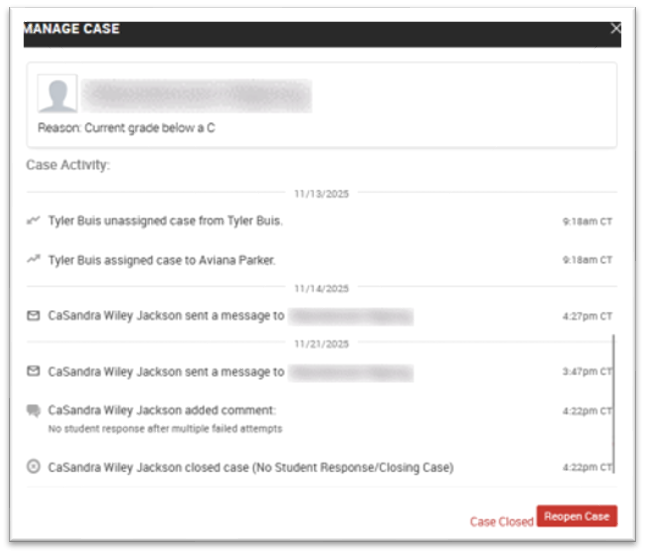Click the 'closed case (No Student Response/Closing Case)' entry
The height and width of the screenshot is (552, 645).
(251, 467)
